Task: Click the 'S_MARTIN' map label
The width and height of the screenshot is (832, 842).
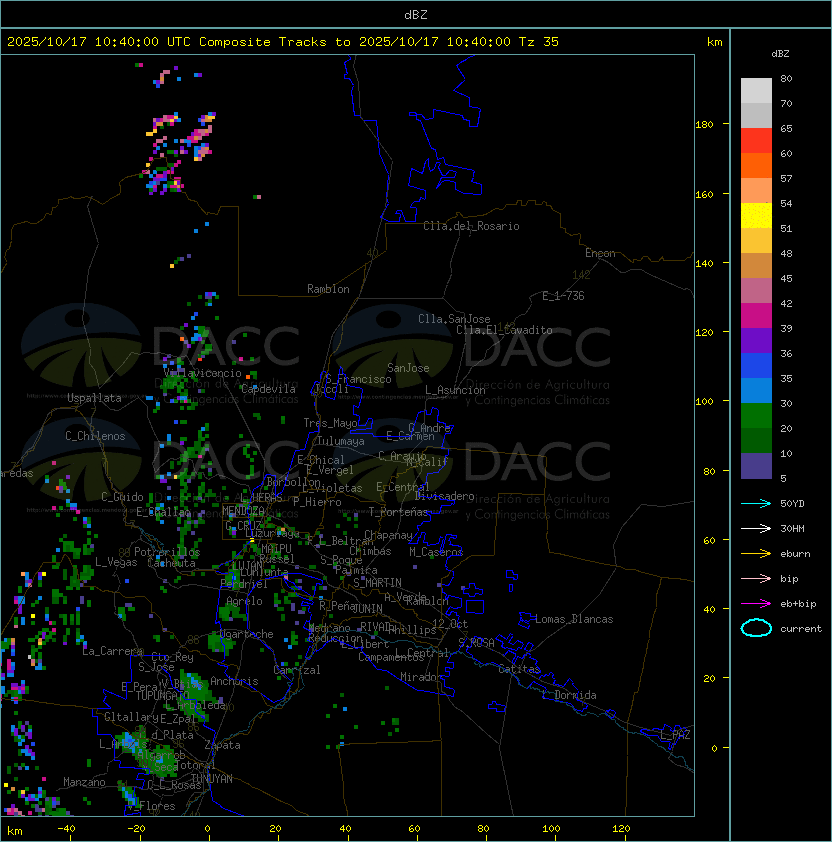Action: [377, 583]
